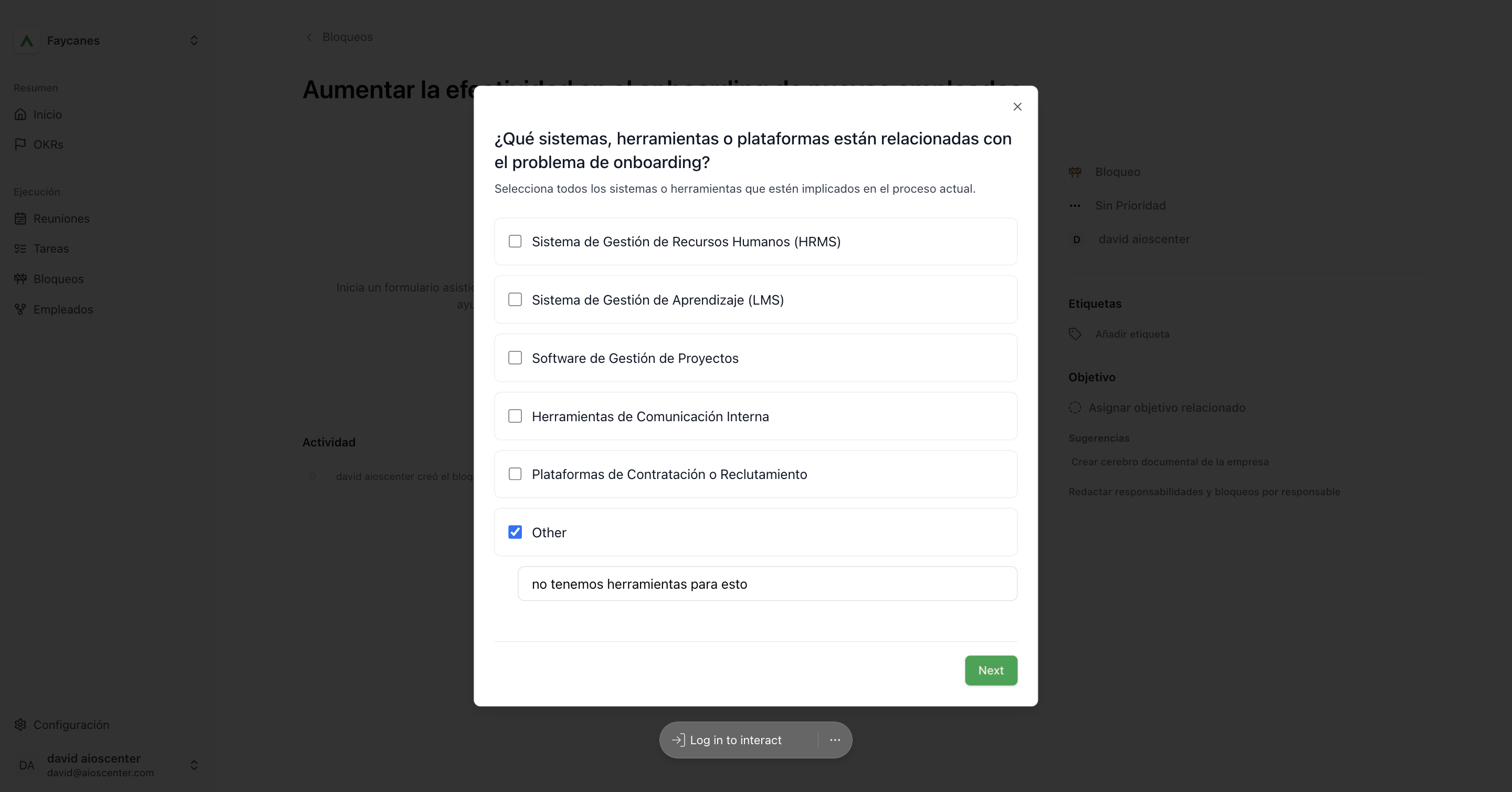Click the Faycanes workspace logo icon
The height and width of the screenshot is (792, 1512).
[x=26, y=40]
